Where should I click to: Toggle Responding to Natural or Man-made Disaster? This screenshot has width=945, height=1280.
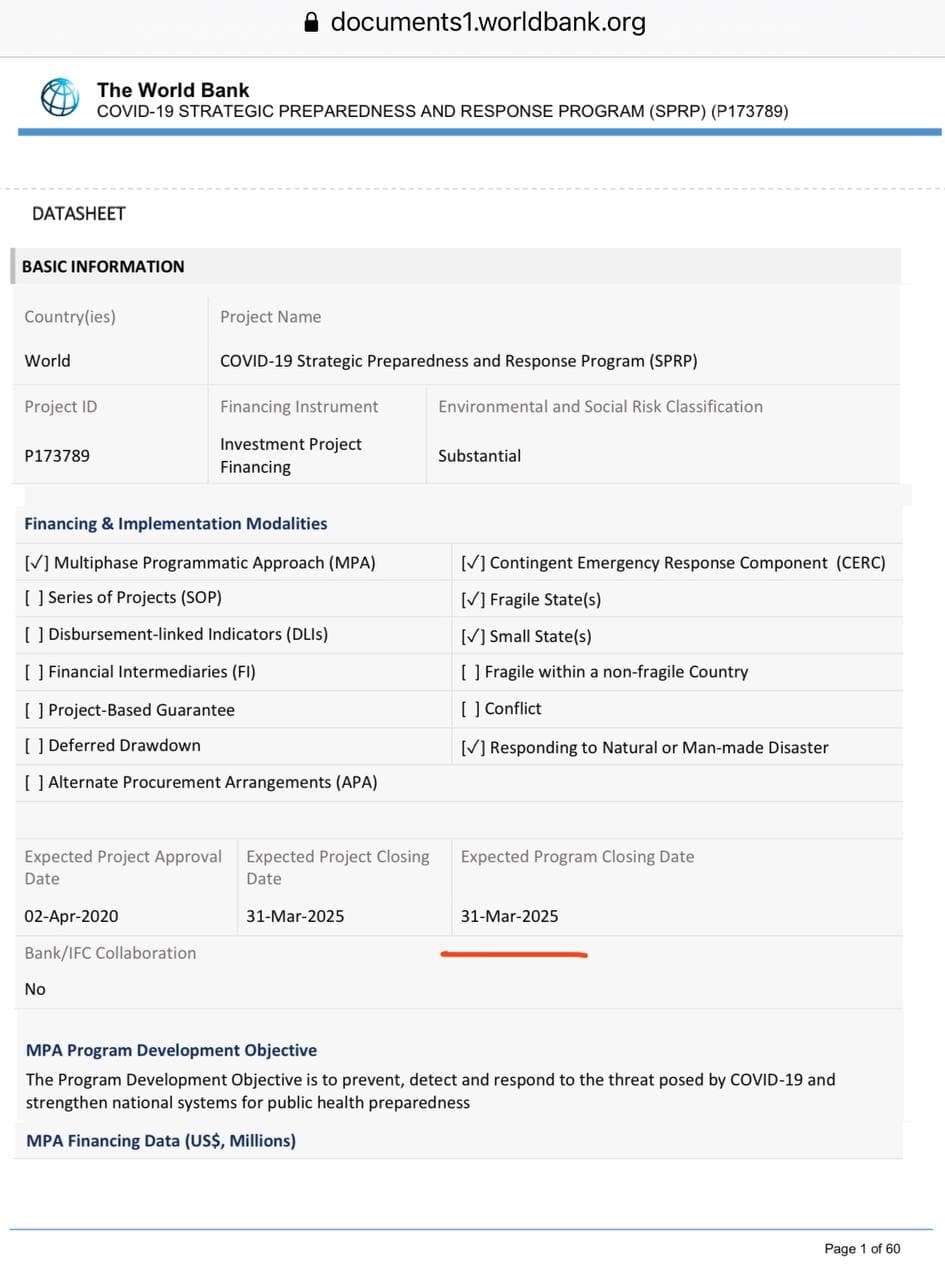pos(473,747)
